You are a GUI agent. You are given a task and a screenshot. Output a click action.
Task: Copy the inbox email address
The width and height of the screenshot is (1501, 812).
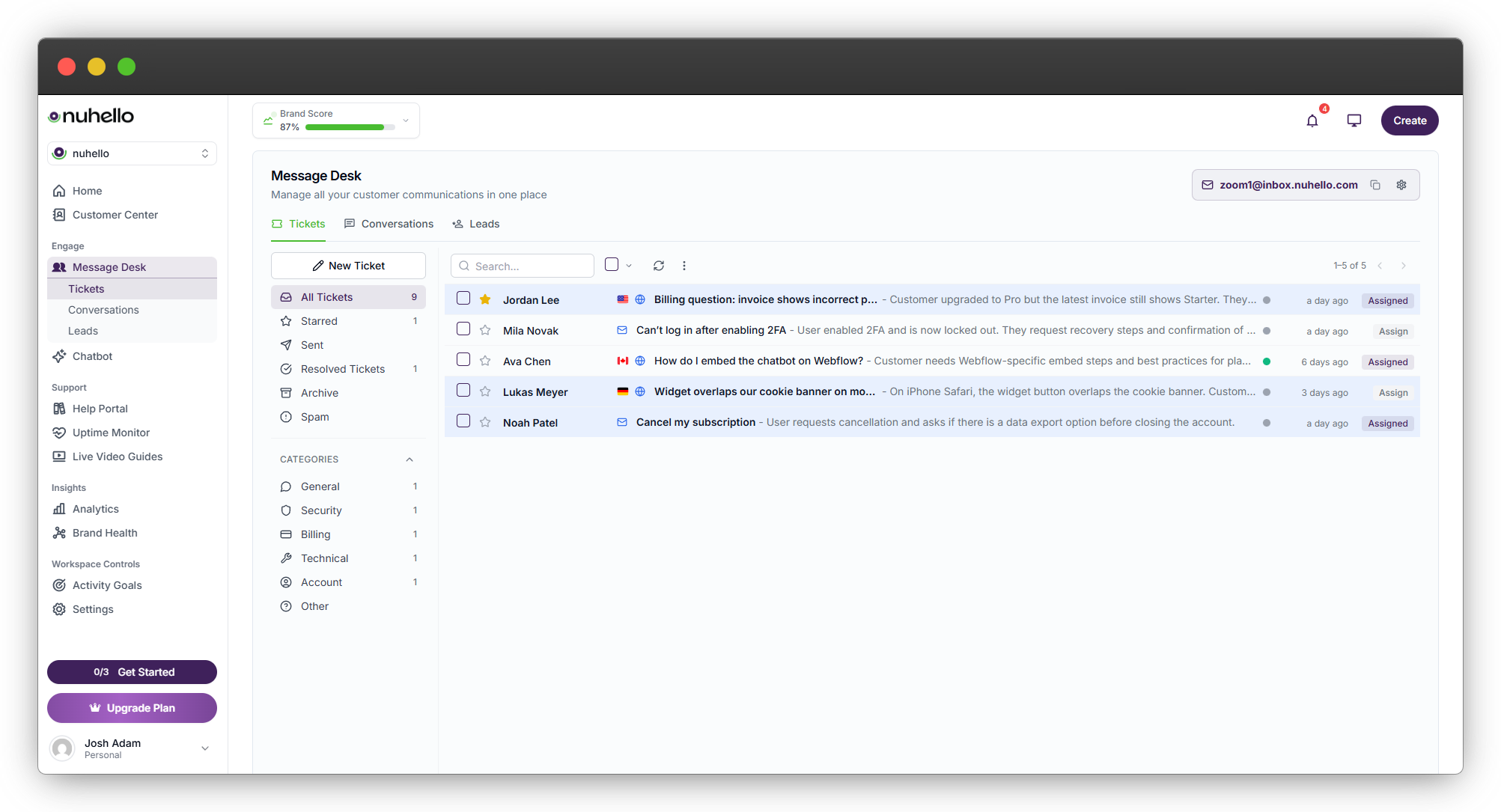(x=1375, y=185)
